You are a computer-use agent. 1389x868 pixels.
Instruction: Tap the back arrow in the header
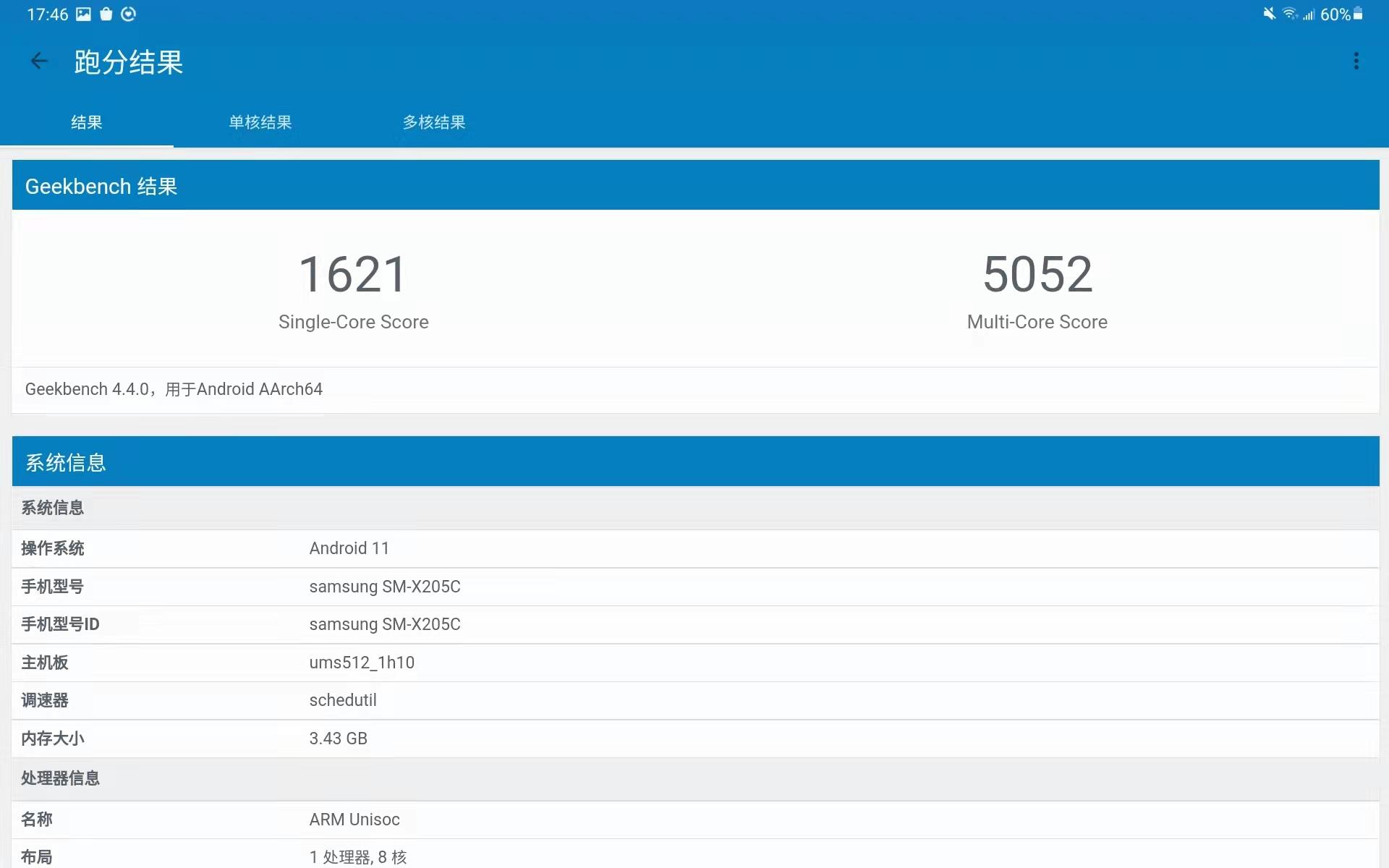point(39,61)
